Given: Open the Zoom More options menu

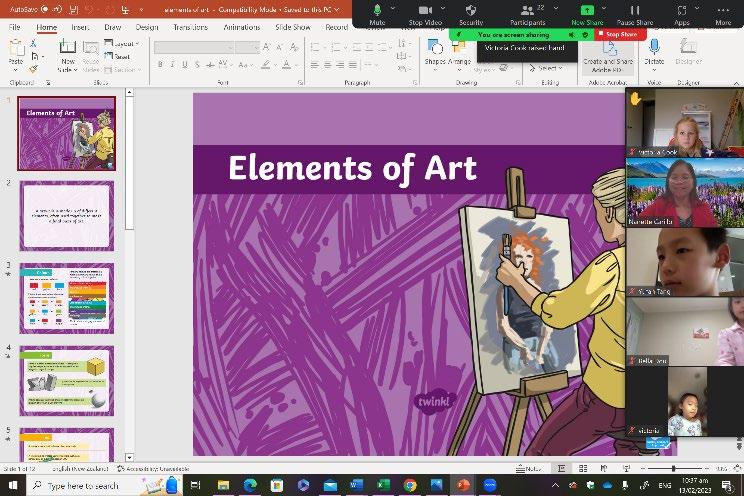Looking at the screenshot, I should click(723, 14).
